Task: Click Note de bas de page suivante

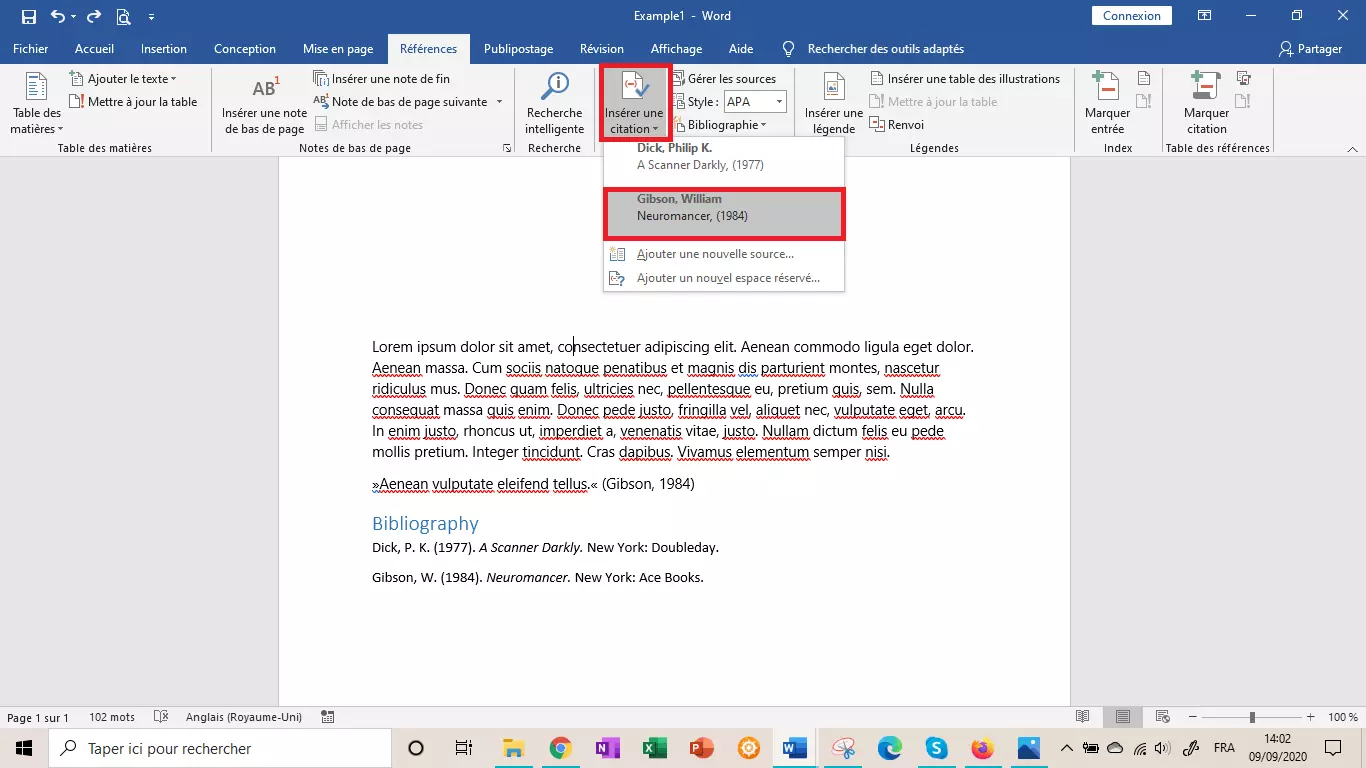Action: (x=401, y=102)
